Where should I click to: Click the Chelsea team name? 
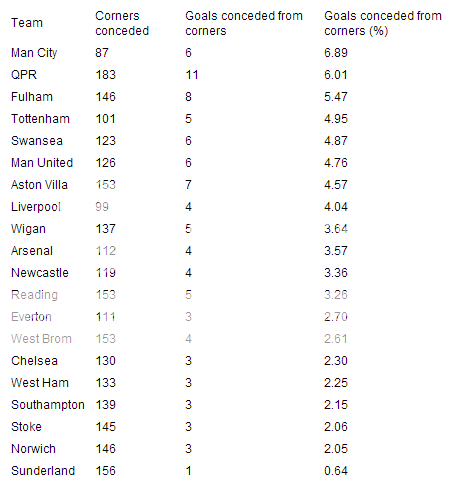(34, 361)
